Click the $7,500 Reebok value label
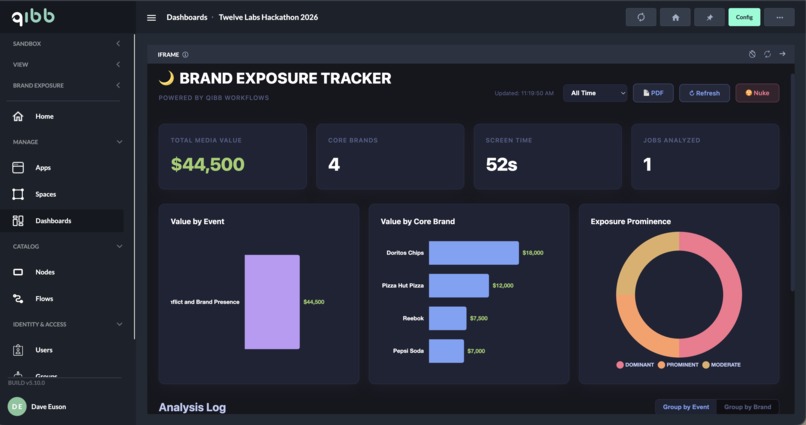This screenshot has height=425, width=806. pos(479,319)
